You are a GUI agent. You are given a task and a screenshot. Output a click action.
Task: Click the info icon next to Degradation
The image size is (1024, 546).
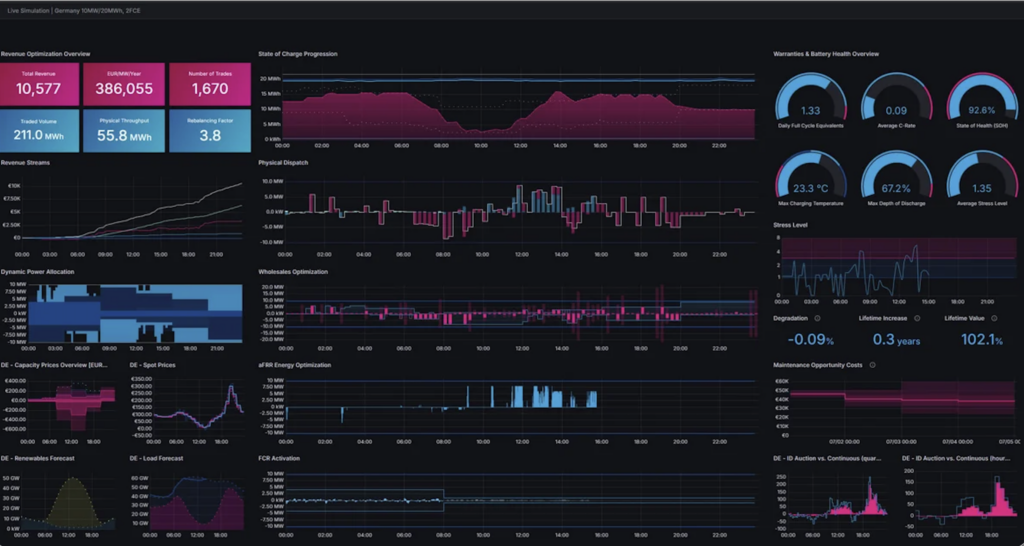(x=817, y=317)
